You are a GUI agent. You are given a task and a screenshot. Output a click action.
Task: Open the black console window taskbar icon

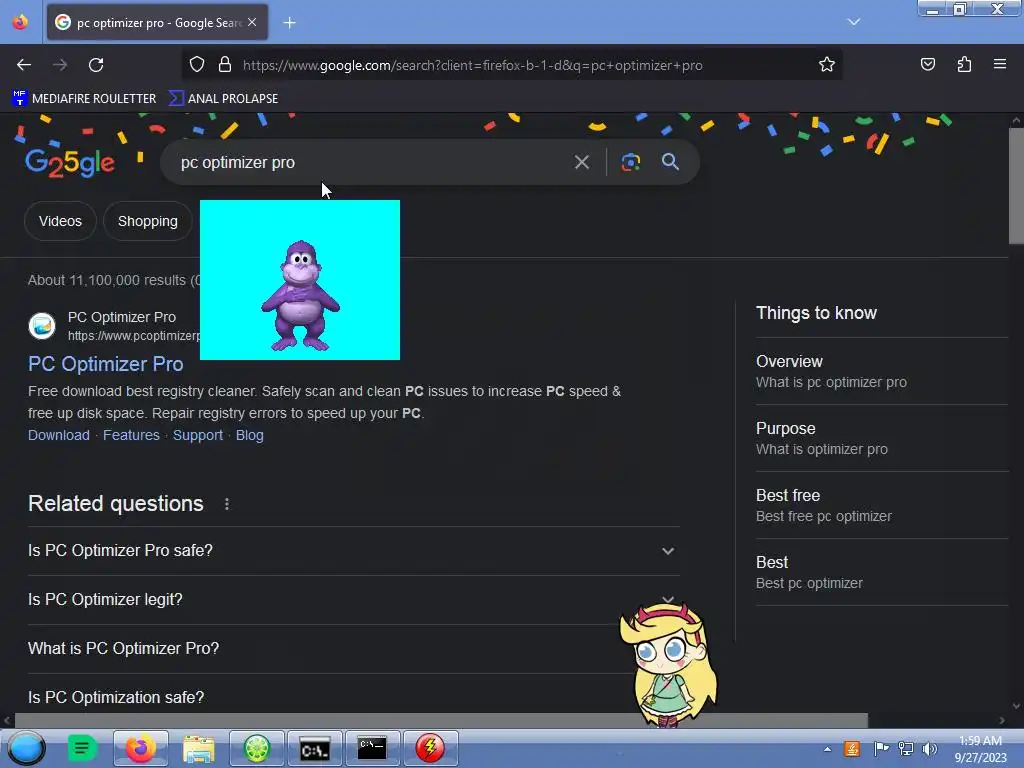[x=372, y=748]
